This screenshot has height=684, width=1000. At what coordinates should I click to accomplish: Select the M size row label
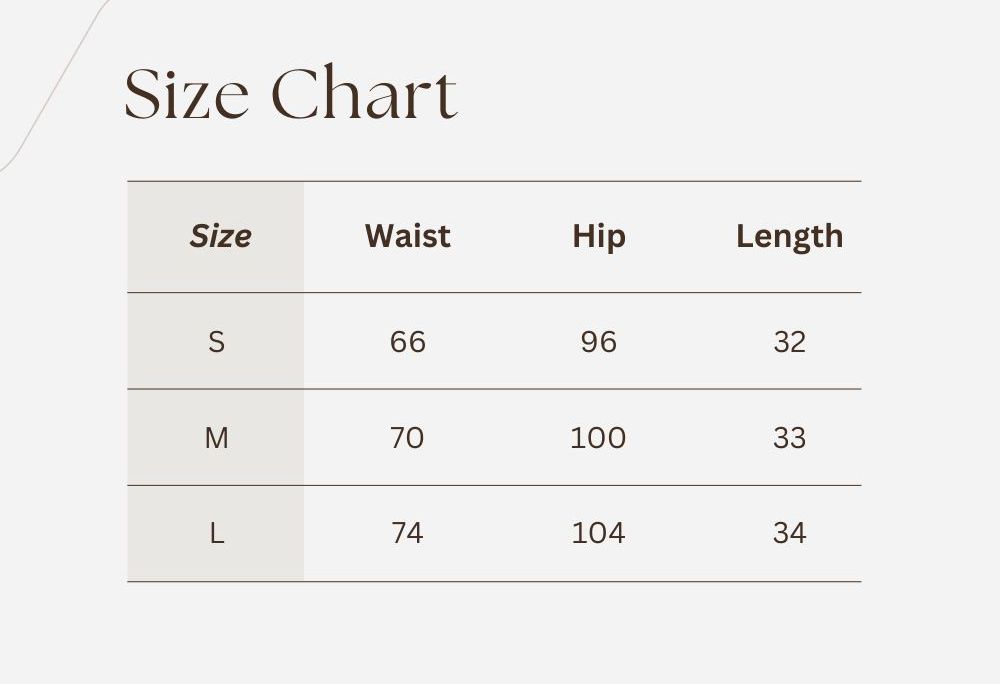(216, 438)
